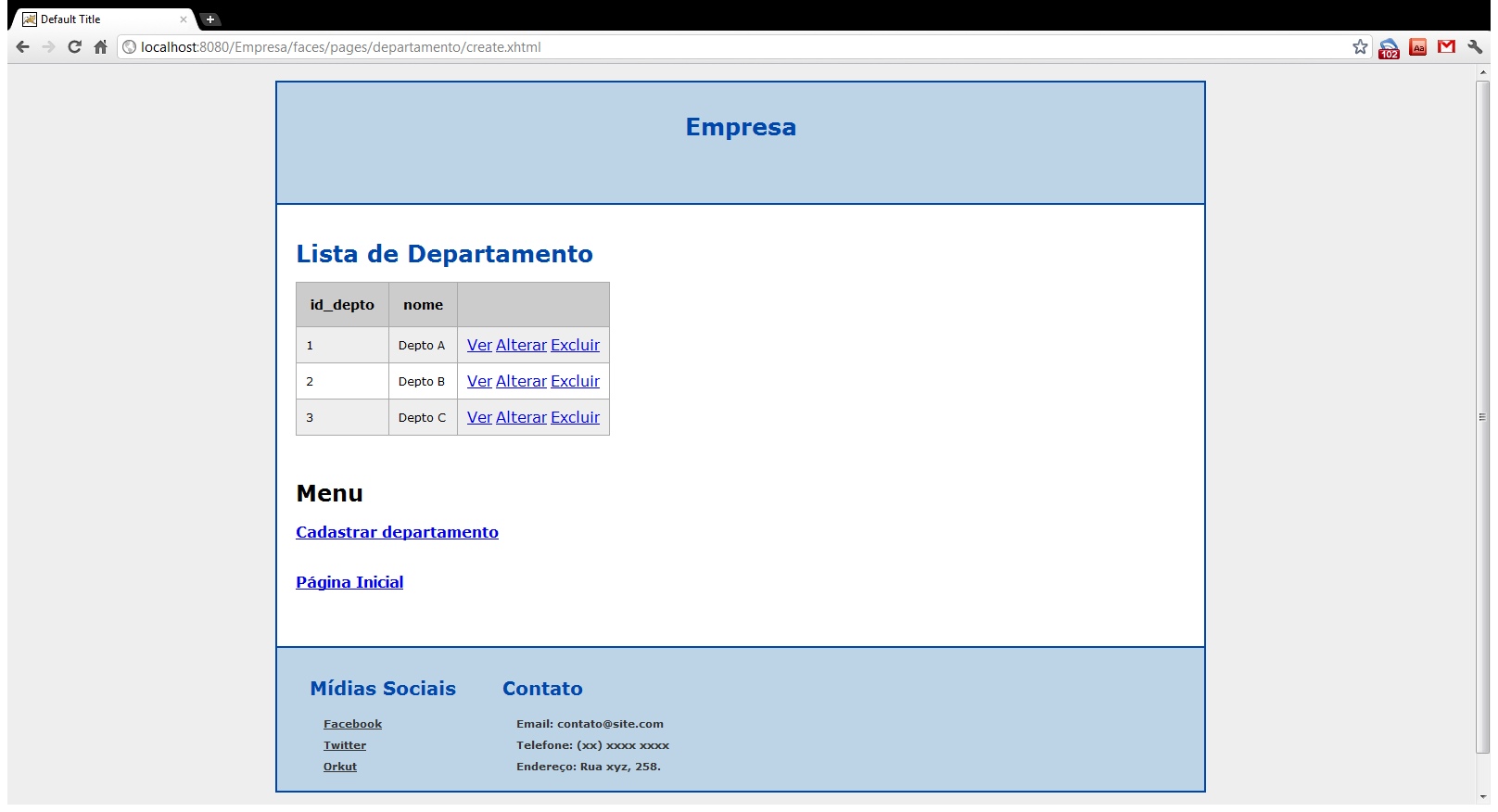Click the id cell with value 3

coord(342,417)
